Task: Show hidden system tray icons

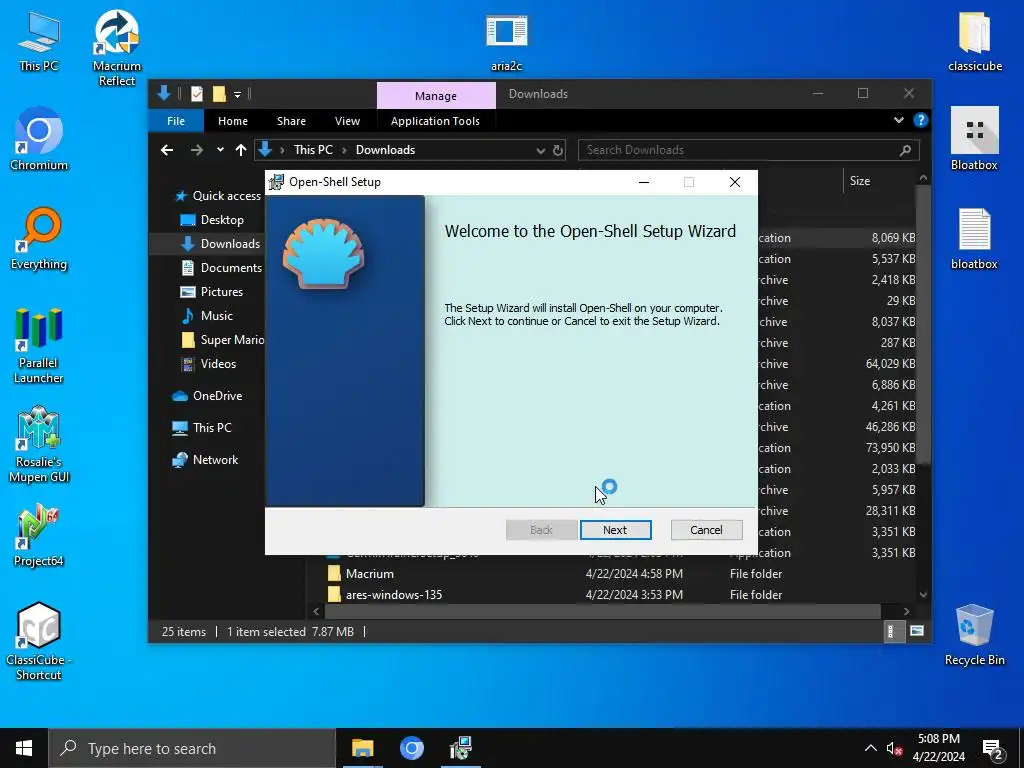Action: tap(871, 748)
